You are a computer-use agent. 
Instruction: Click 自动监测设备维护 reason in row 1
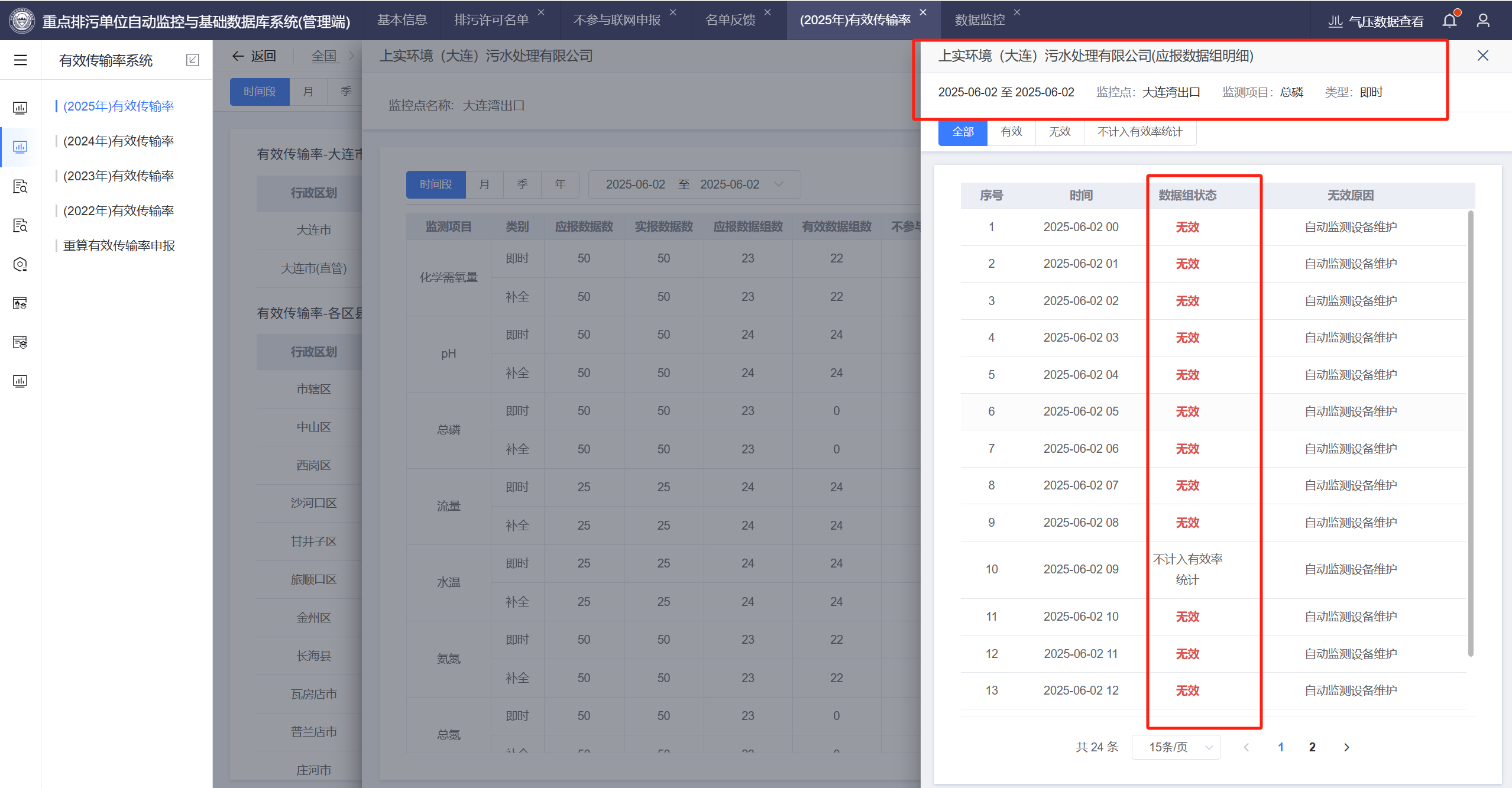point(1351,227)
